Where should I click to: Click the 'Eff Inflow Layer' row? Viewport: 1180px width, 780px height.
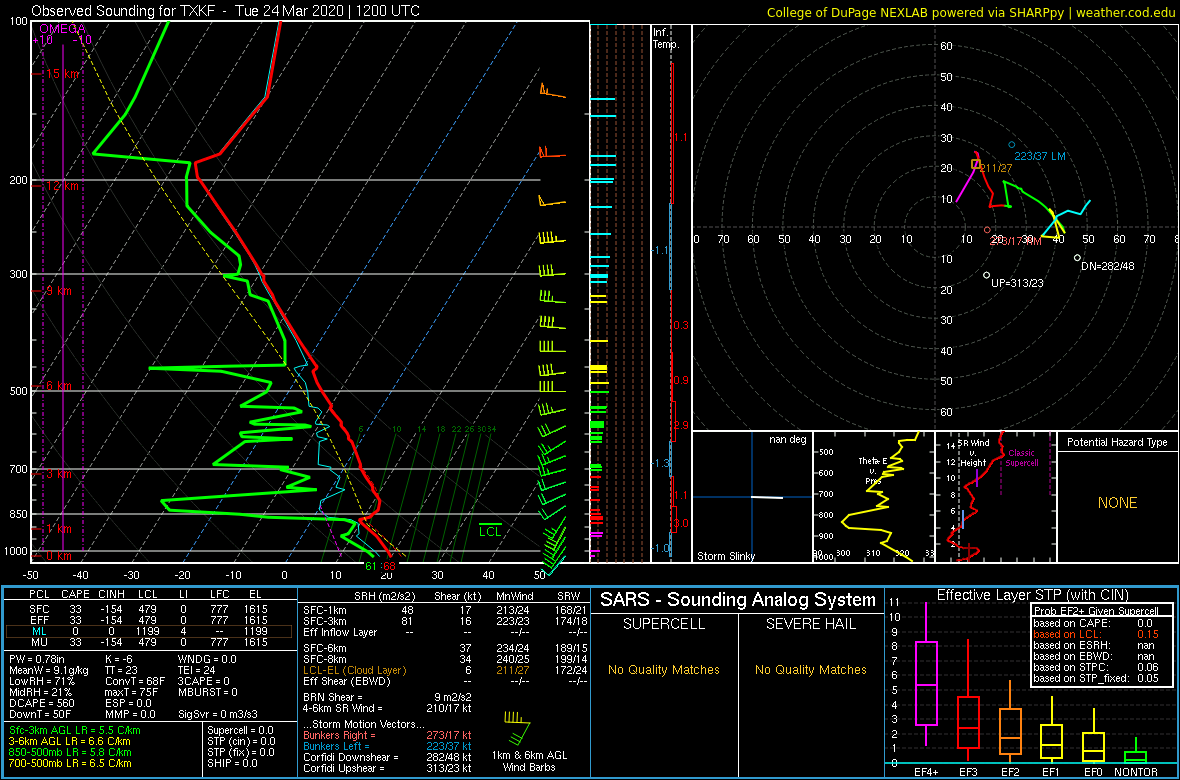point(443,632)
